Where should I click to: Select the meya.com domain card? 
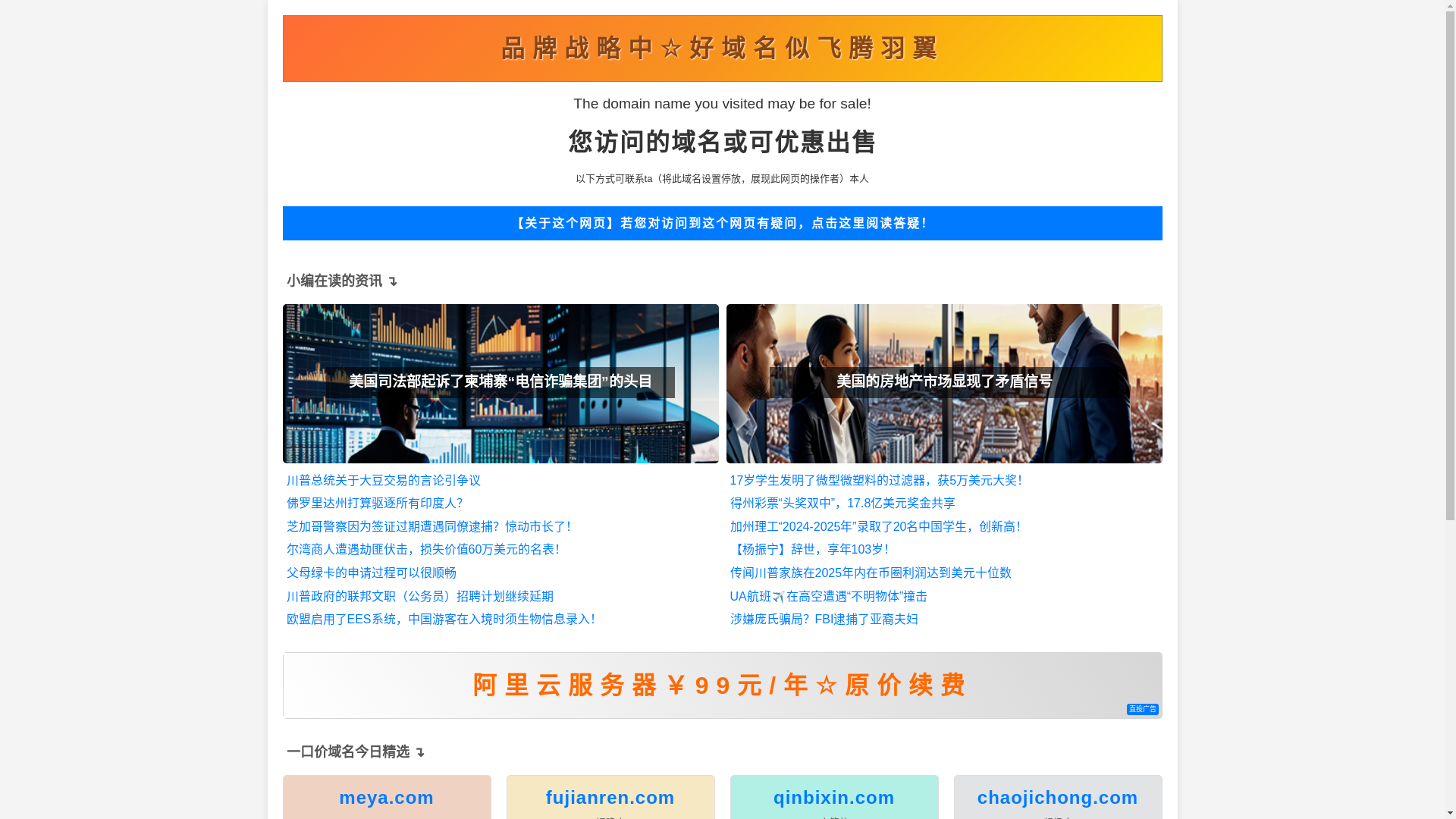point(386,797)
